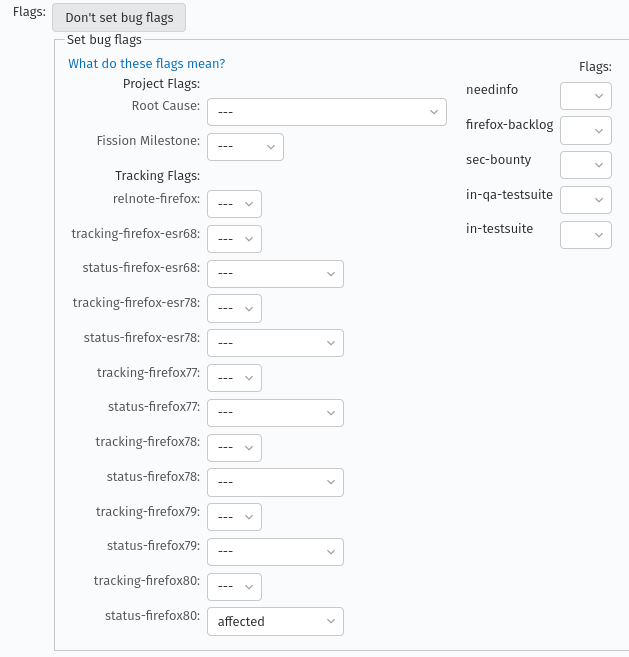Choose the status-firefox78 dropdown

tap(275, 482)
